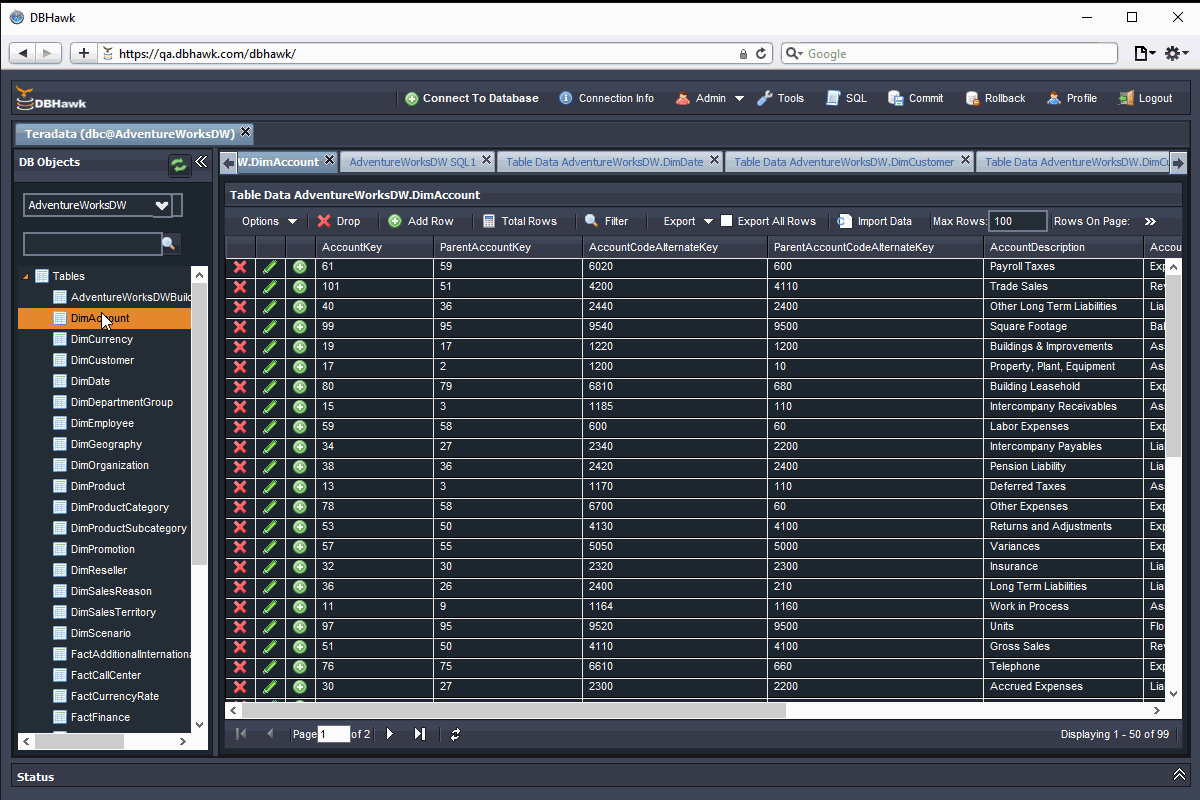This screenshot has height=800, width=1200.
Task: Switch to the Table Data DimDate tab
Action: click(x=604, y=161)
